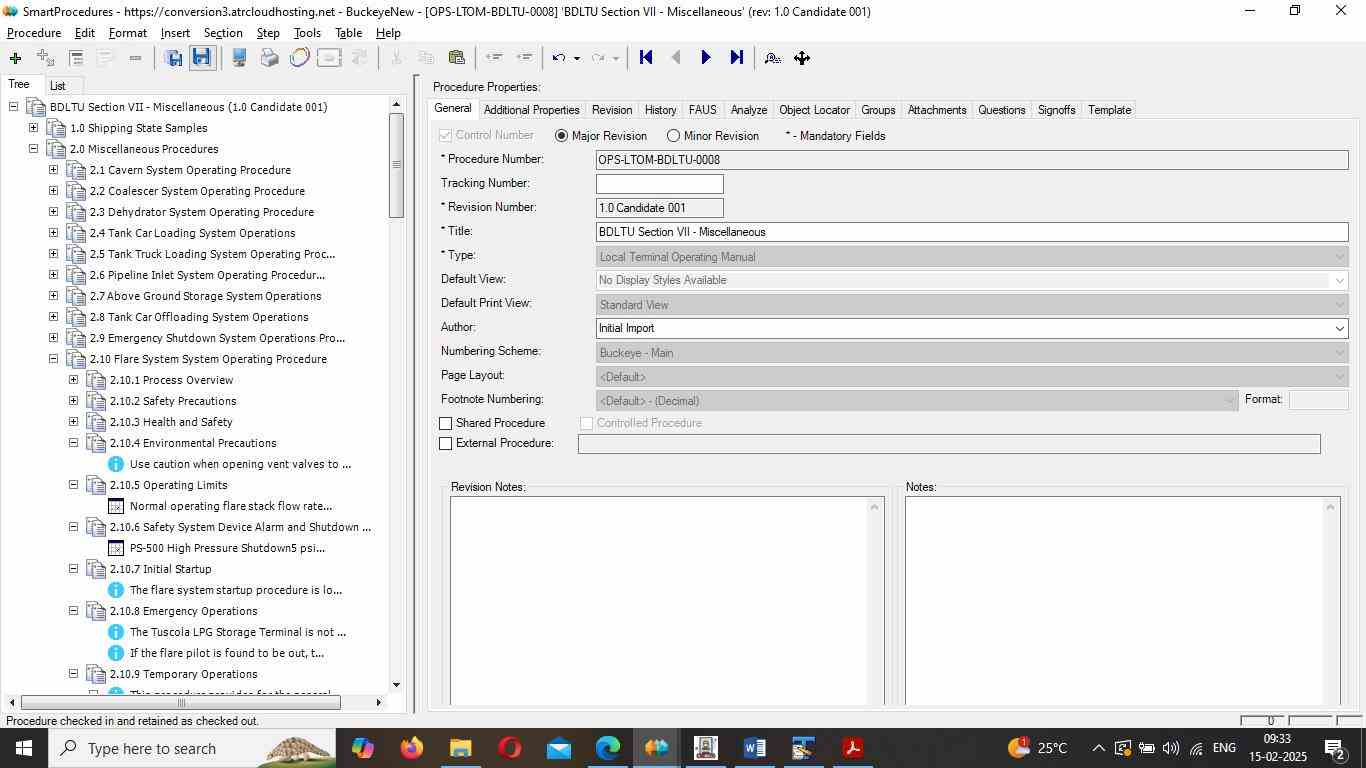Screen dimensions: 1366x768
Task: Select 2.10.7 Initial Startup tree item
Action: (x=161, y=569)
